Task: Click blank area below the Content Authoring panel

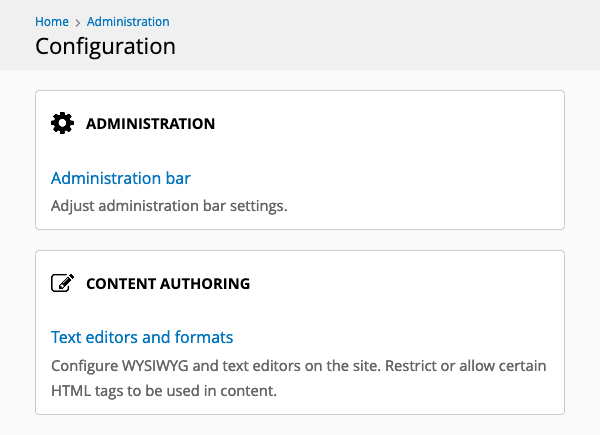Action: (300, 425)
